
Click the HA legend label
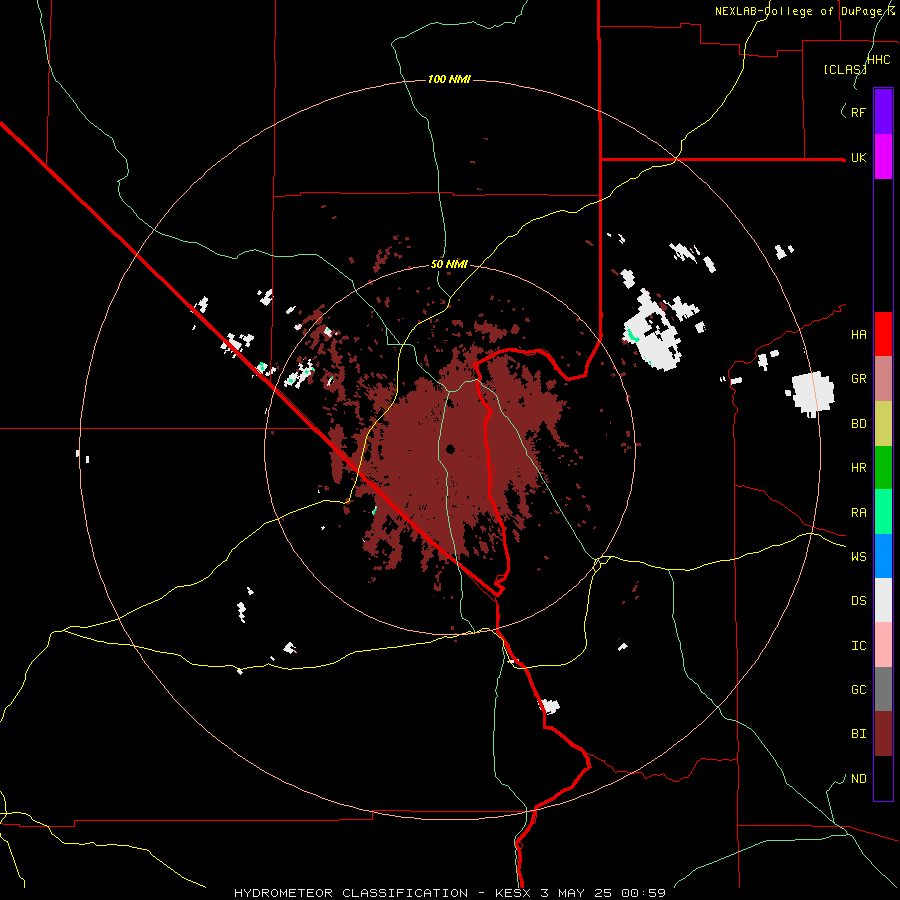(x=858, y=335)
